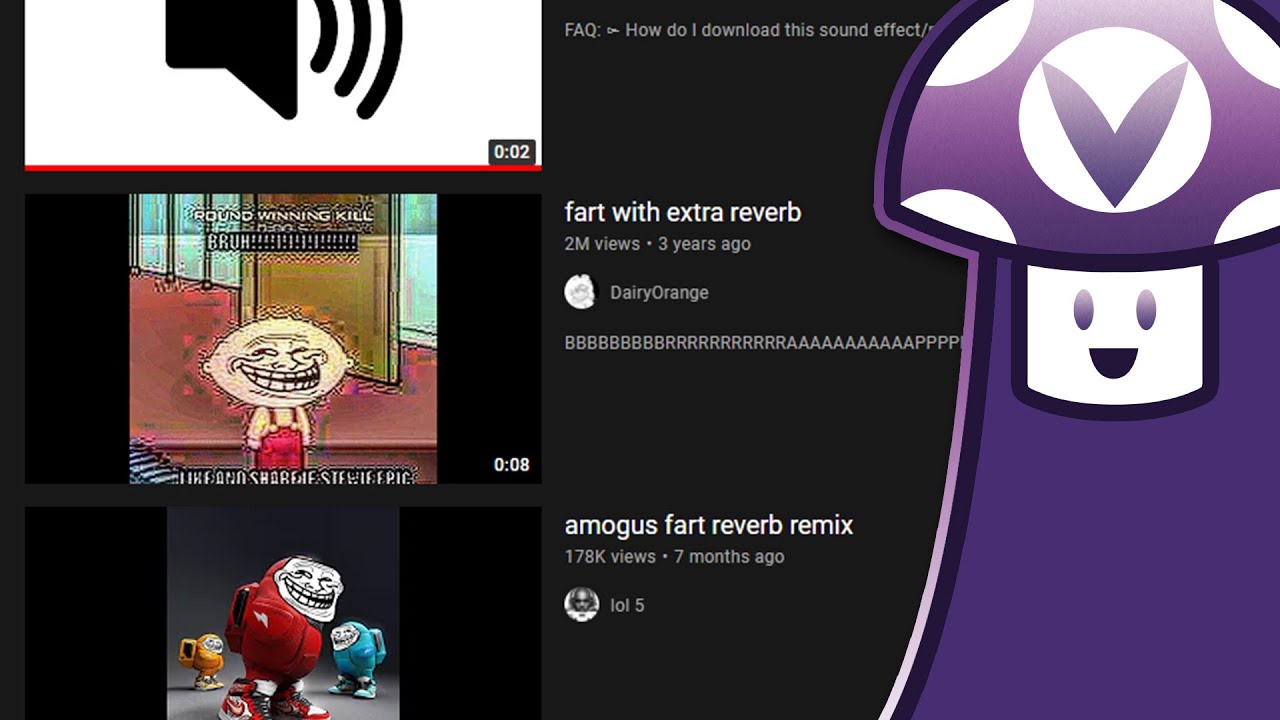Open video titled 'amogus fart reverb remix'
The height and width of the screenshot is (720, 1280).
pos(709,525)
